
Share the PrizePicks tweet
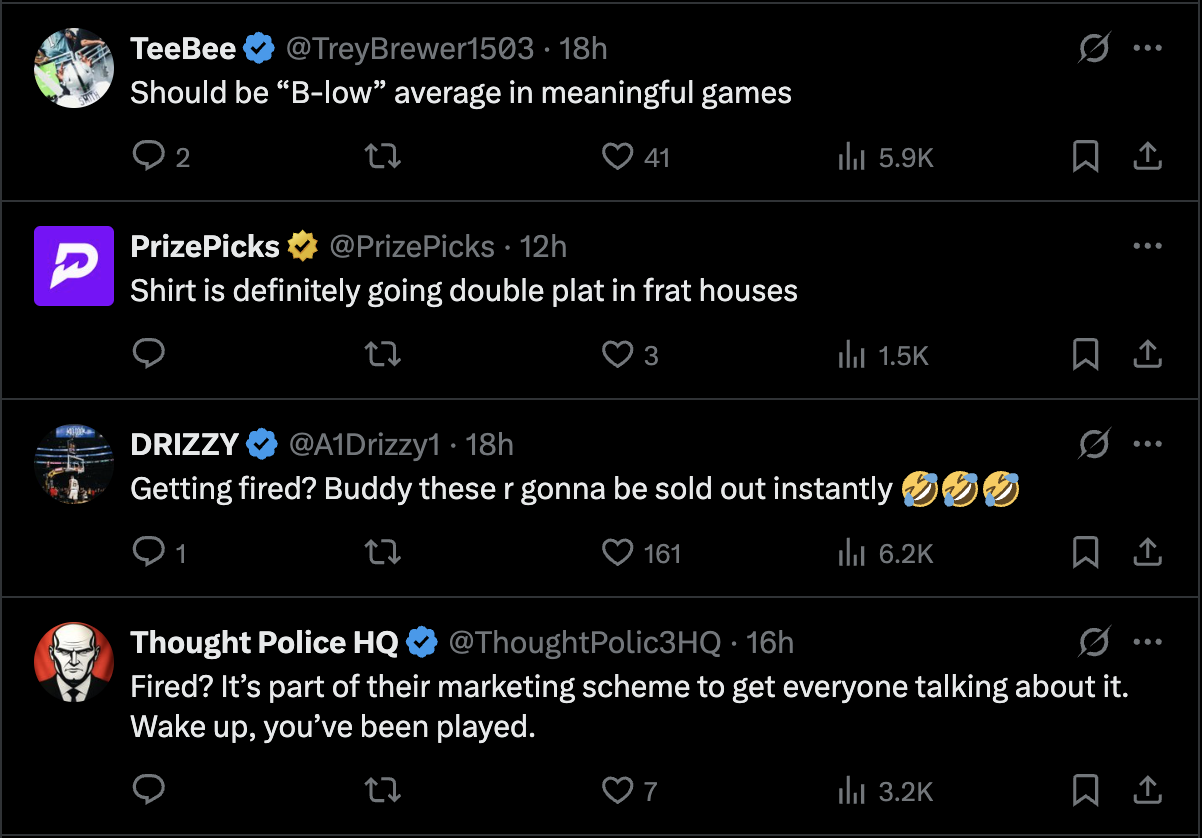[1148, 354]
